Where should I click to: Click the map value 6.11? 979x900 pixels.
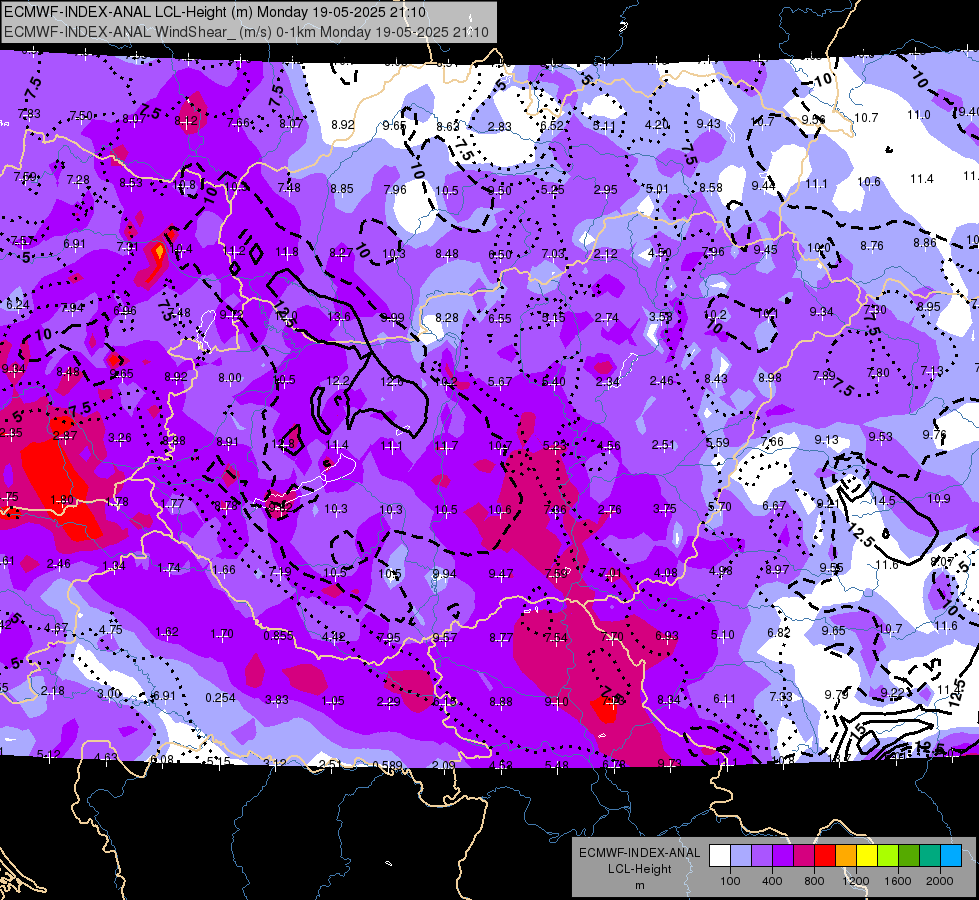724,699
